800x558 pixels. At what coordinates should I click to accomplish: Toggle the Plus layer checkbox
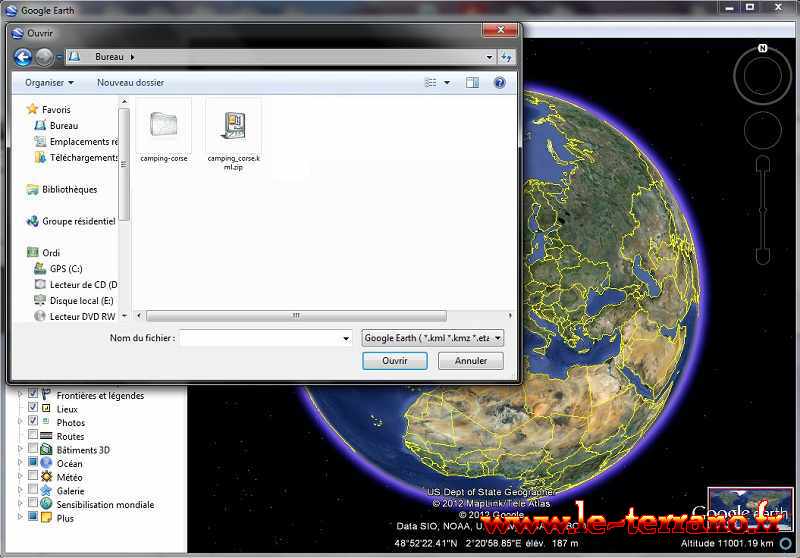(33, 516)
